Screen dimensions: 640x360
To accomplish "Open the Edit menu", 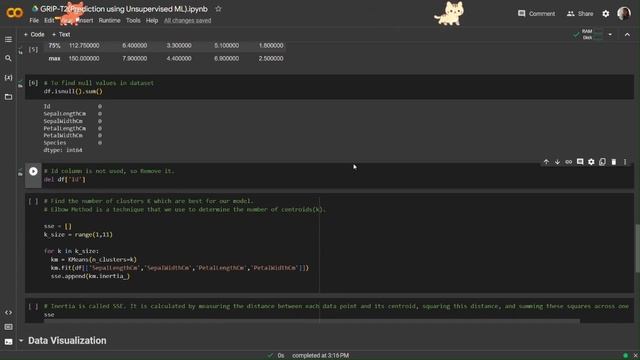I will (49, 20).
